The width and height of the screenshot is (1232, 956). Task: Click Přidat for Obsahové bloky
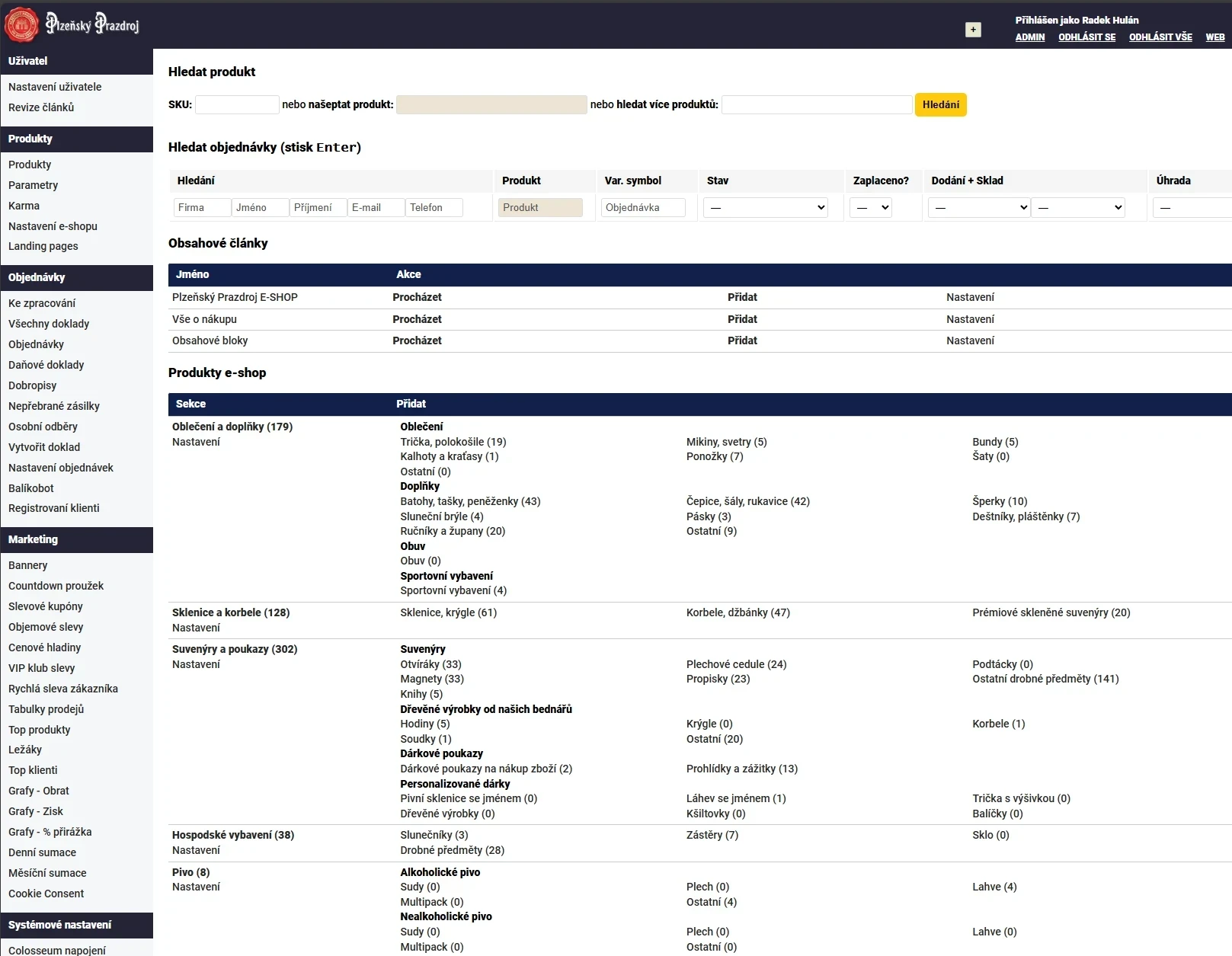click(x=741, y=341)
